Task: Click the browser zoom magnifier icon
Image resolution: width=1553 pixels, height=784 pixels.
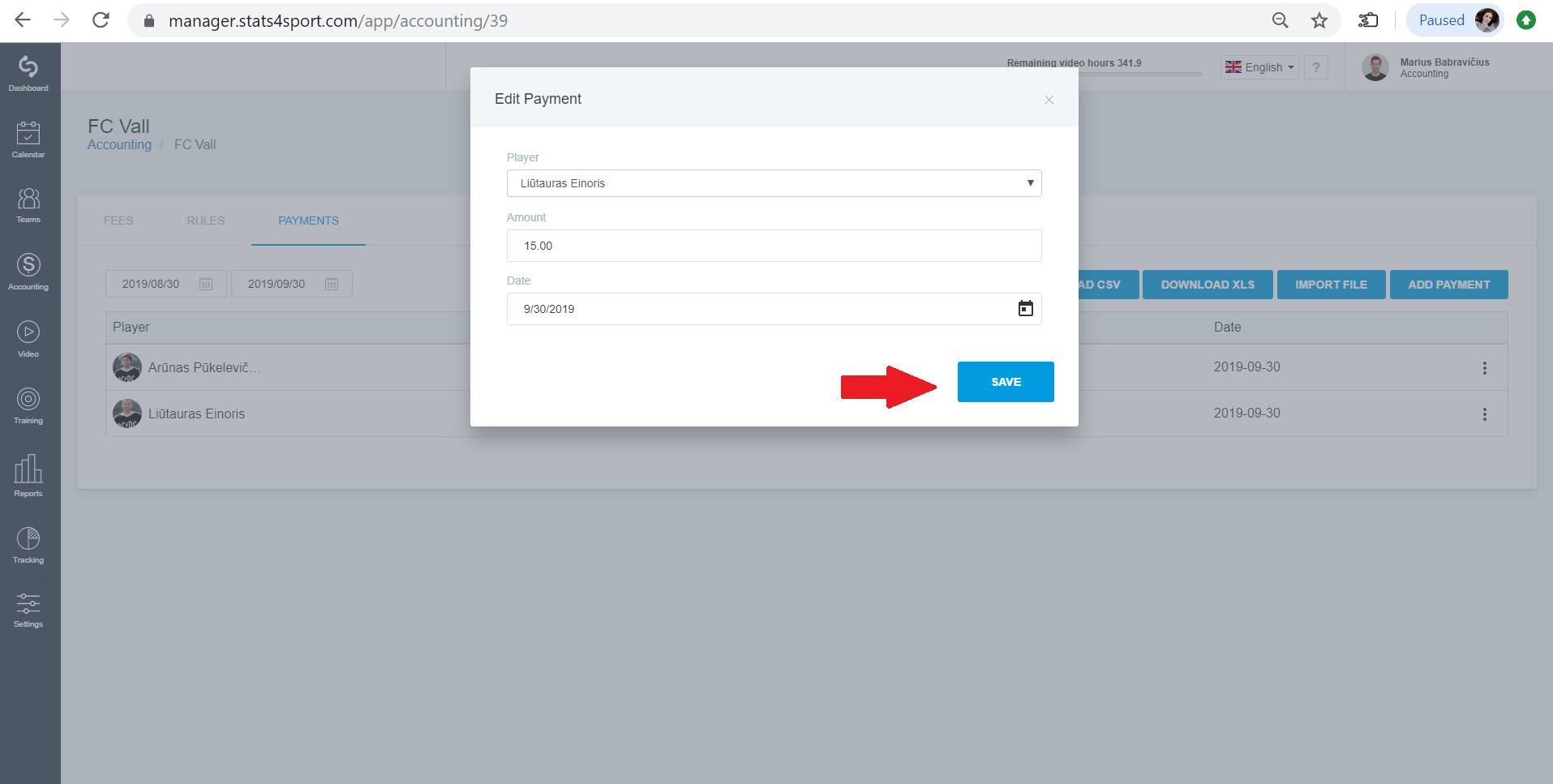Action: [1280, 20]
